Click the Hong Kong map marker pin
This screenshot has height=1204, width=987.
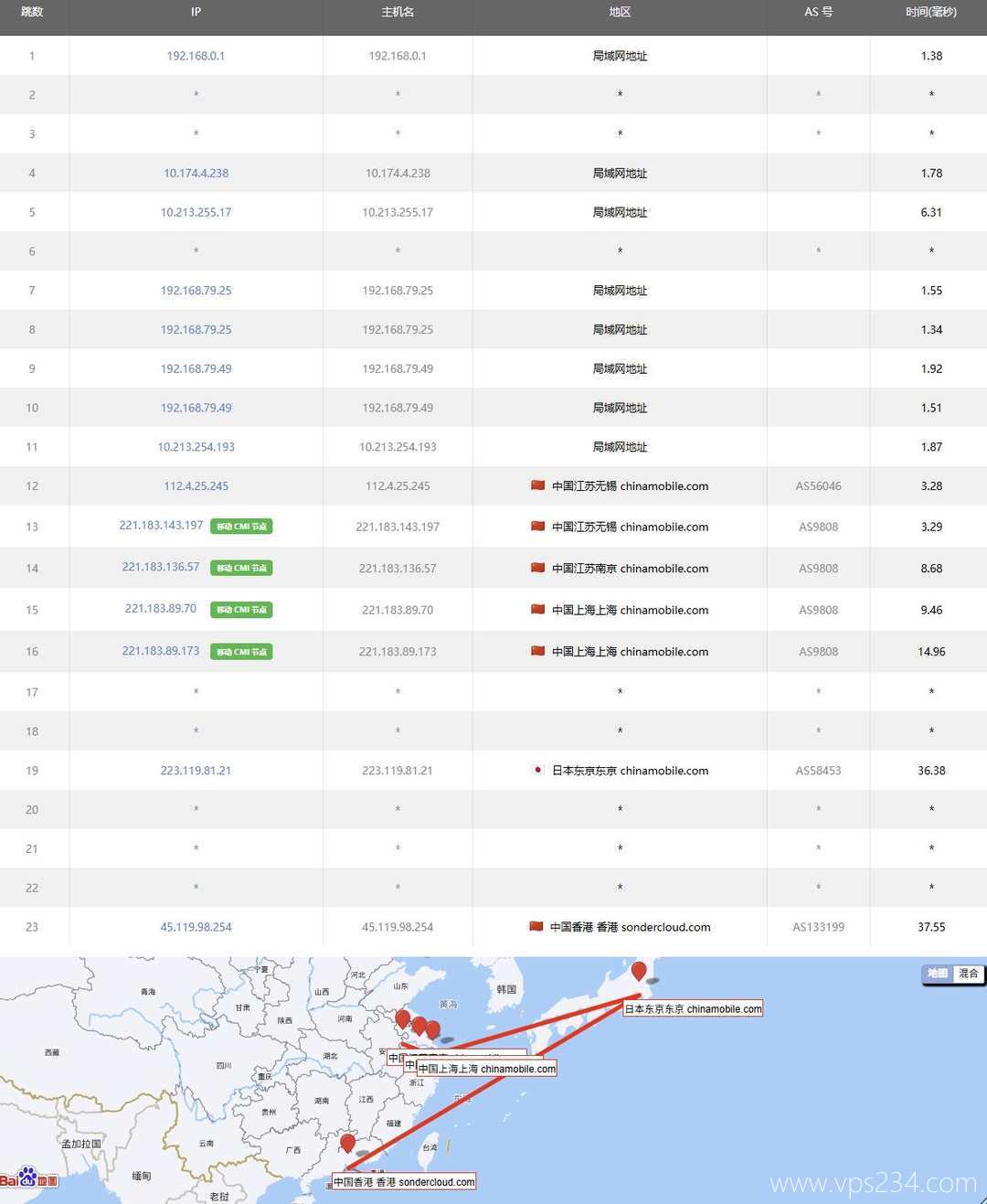click(347, 1143)
